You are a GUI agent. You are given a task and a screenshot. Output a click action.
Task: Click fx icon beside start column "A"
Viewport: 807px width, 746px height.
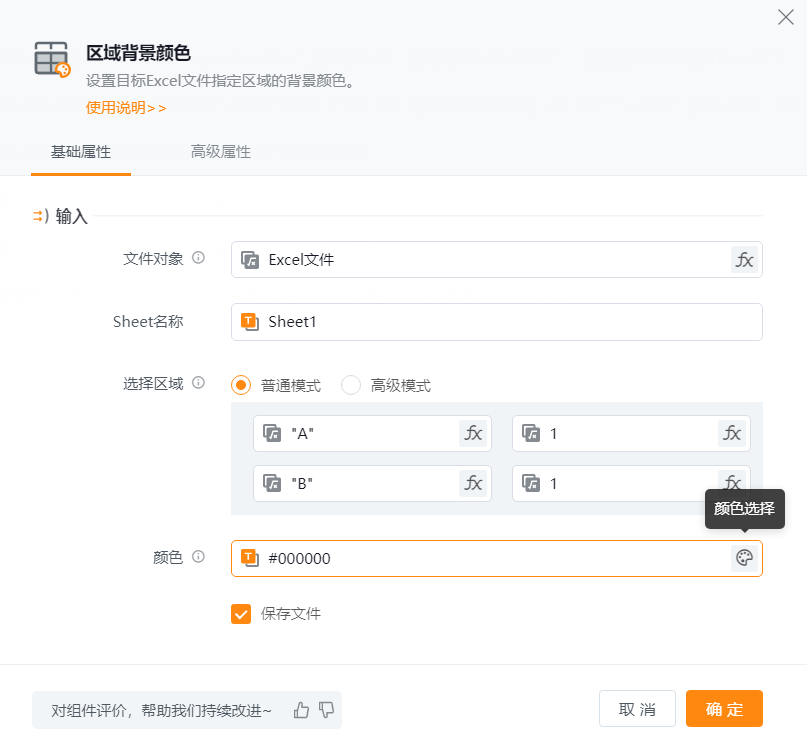point(473,433)
